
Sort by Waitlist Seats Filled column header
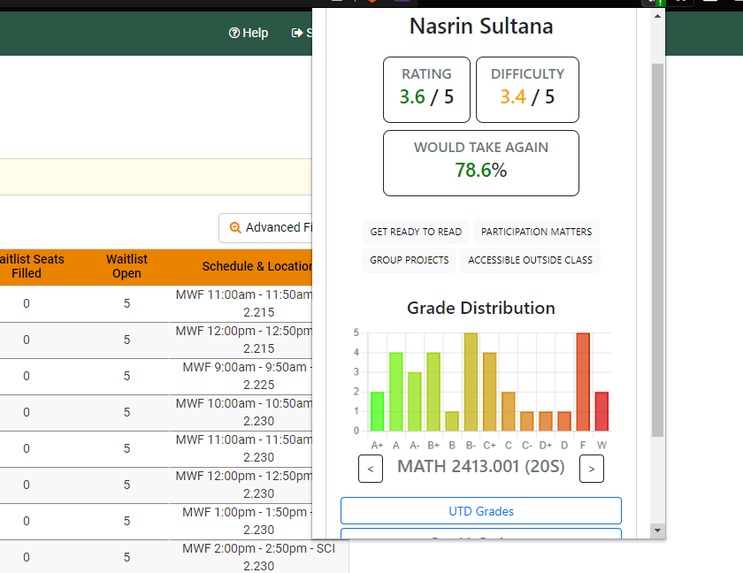coord(32,266)
